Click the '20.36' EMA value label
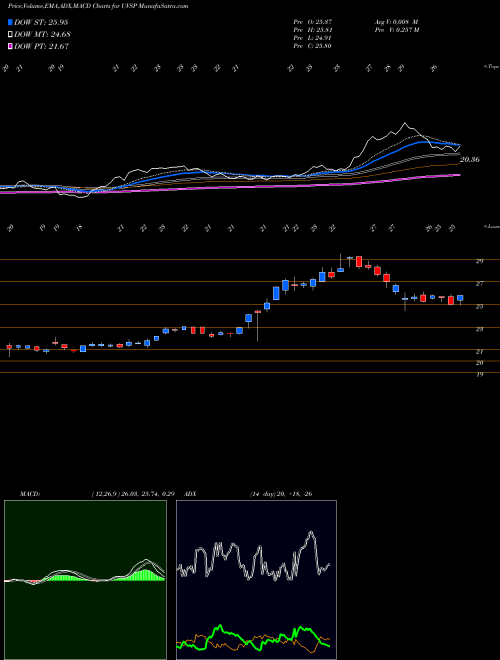The image size is (500, 660). pyautogui.click(x=470, y=160)
